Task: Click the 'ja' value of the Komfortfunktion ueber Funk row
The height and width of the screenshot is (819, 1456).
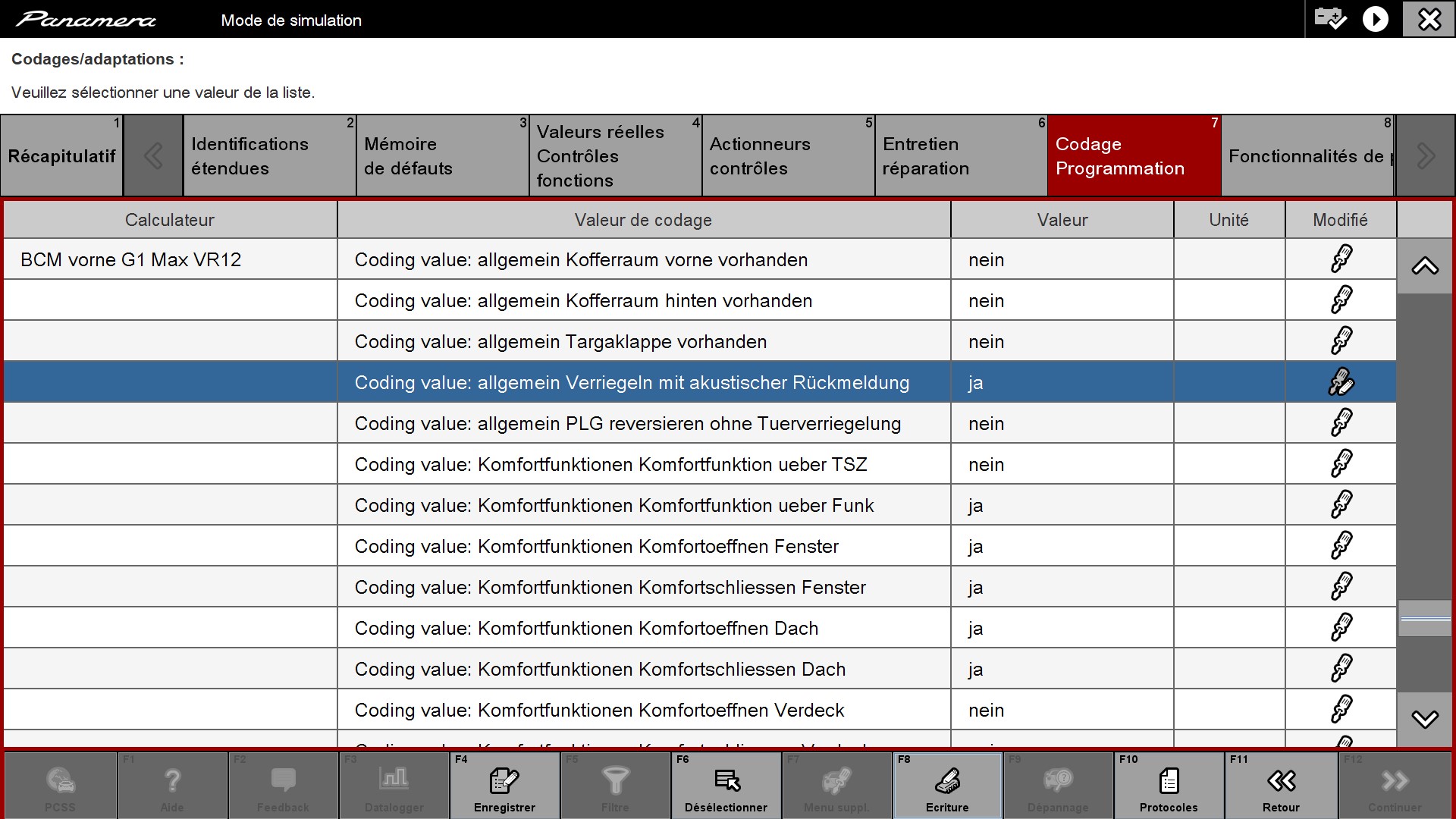Action: (975, 506)
